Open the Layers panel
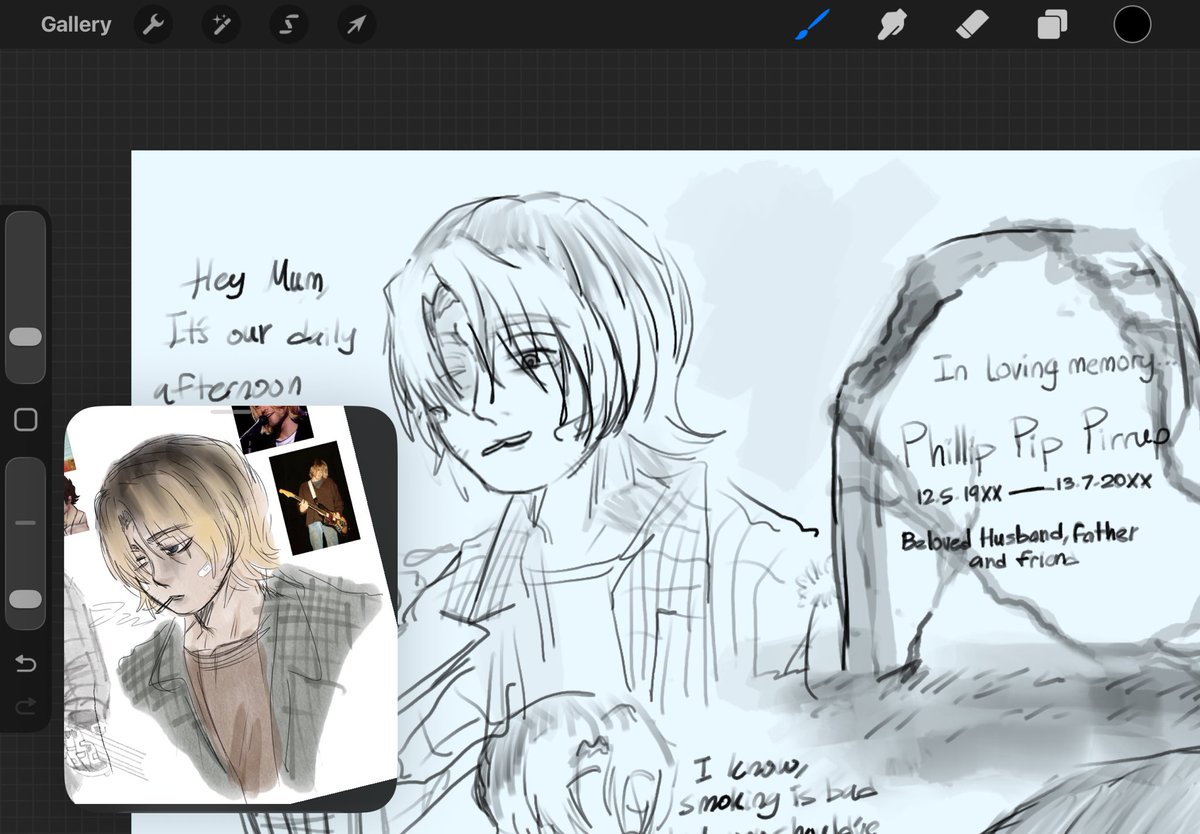The image size is (1200, 834). 1052,24
